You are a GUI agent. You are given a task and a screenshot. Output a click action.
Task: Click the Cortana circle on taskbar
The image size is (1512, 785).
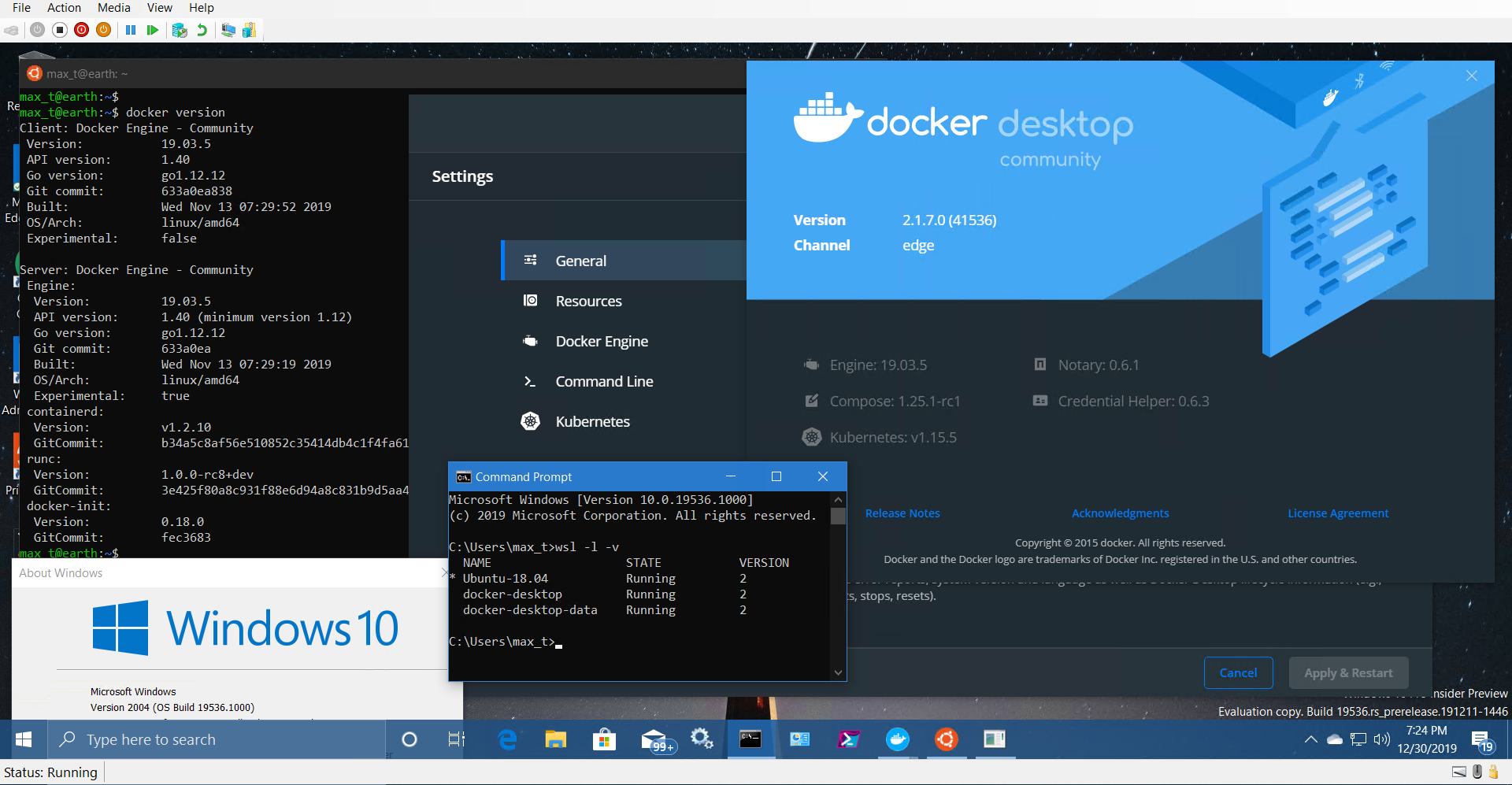(409, 739)
